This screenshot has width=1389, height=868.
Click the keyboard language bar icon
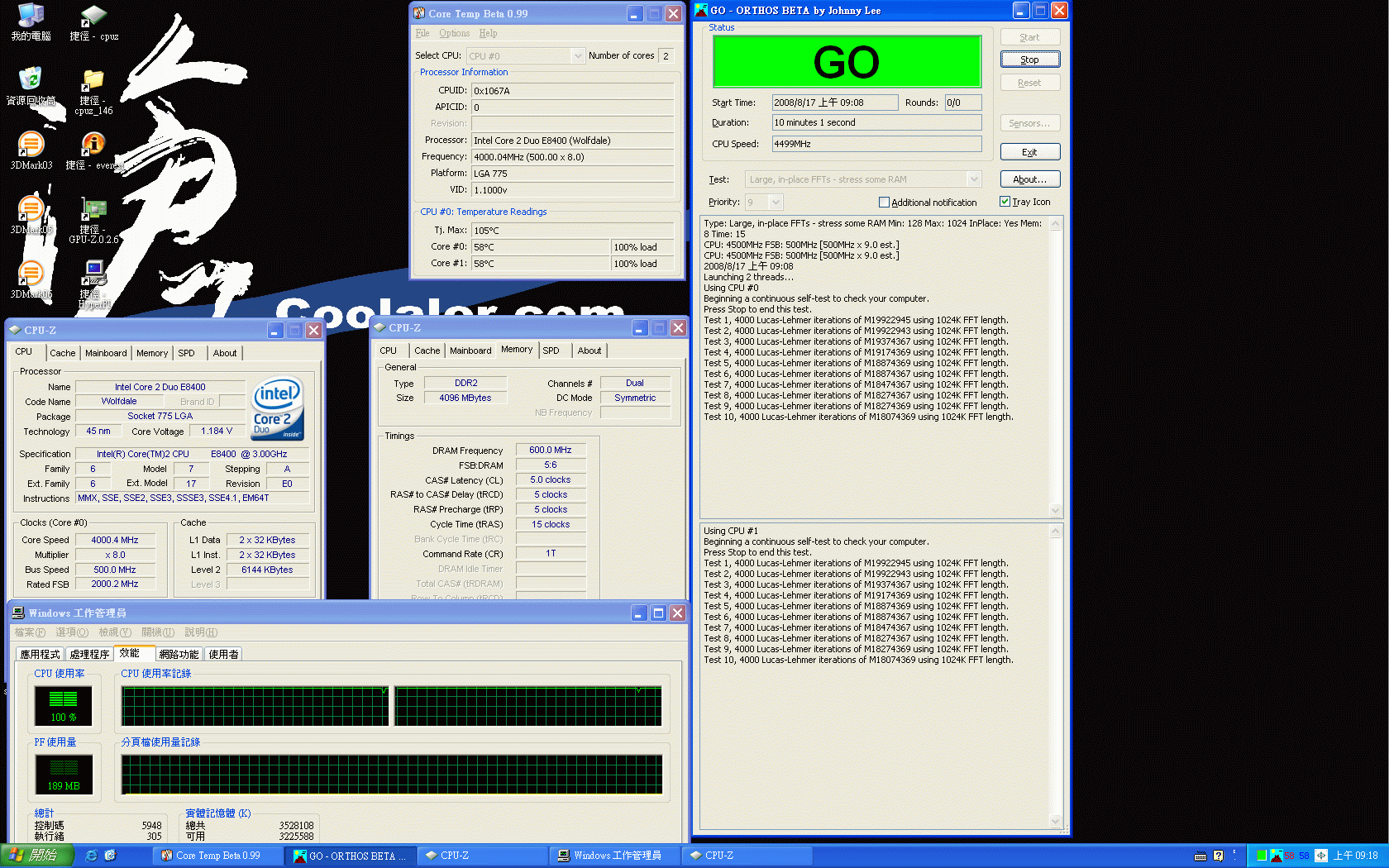point(1200,856)
